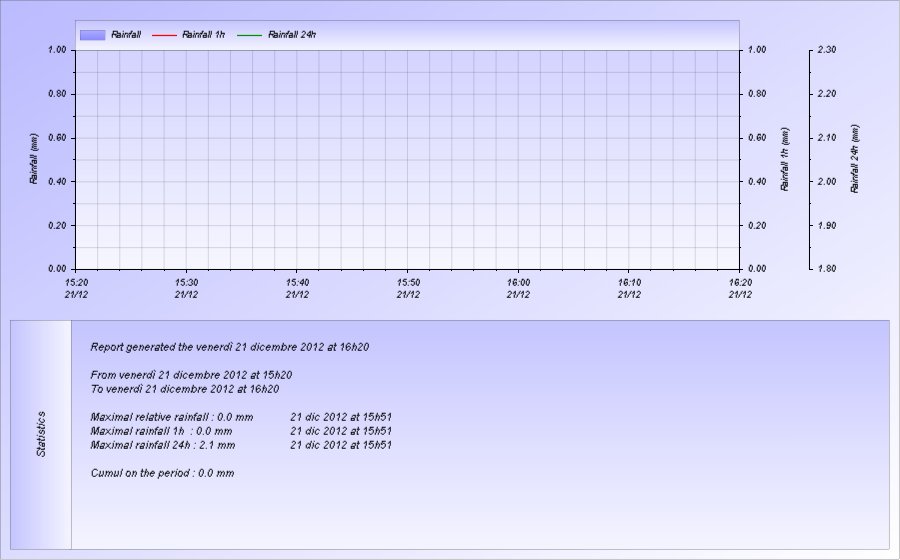Click the 16:00 21/12 time axis label
Screen dimensions: 900x560
pos(518,289)
